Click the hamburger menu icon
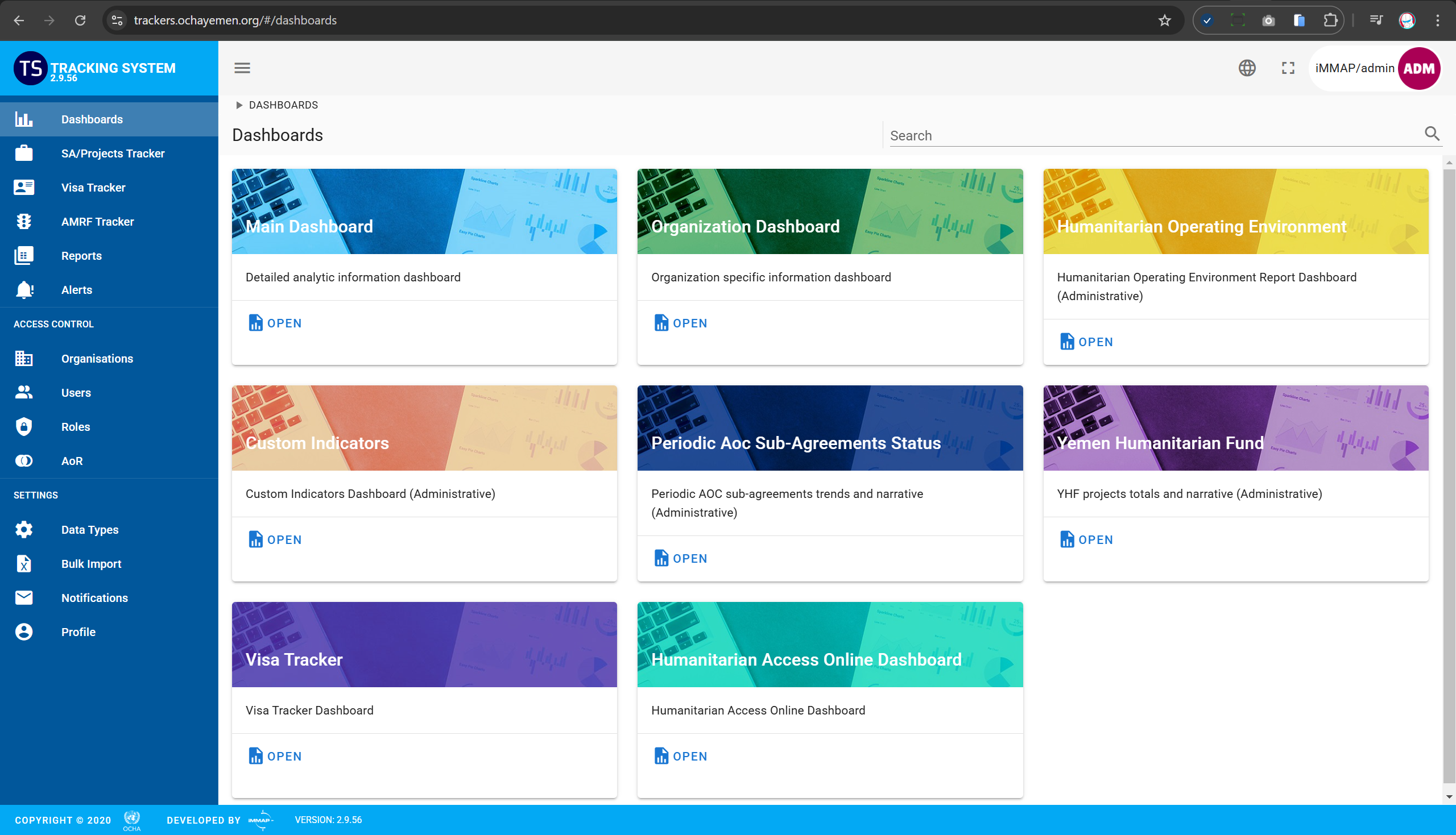The image size is (1456, 835). coord(242,68)
